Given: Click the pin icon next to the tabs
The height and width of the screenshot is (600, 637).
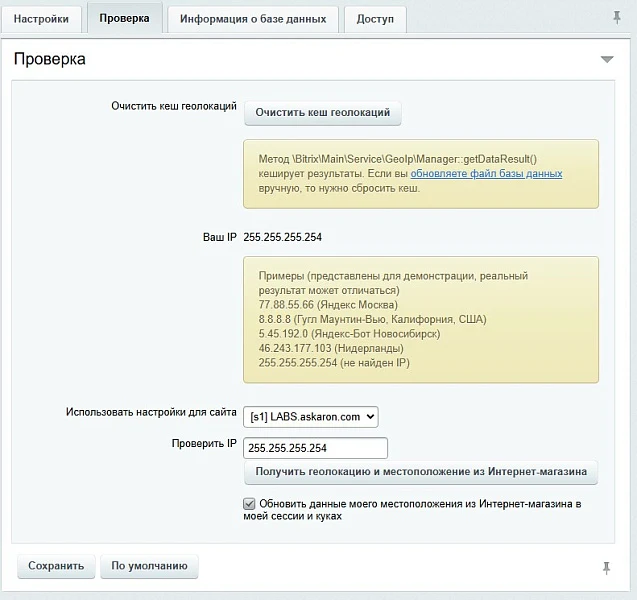Looking at the screenshot, I should click(x=617, y=18).
